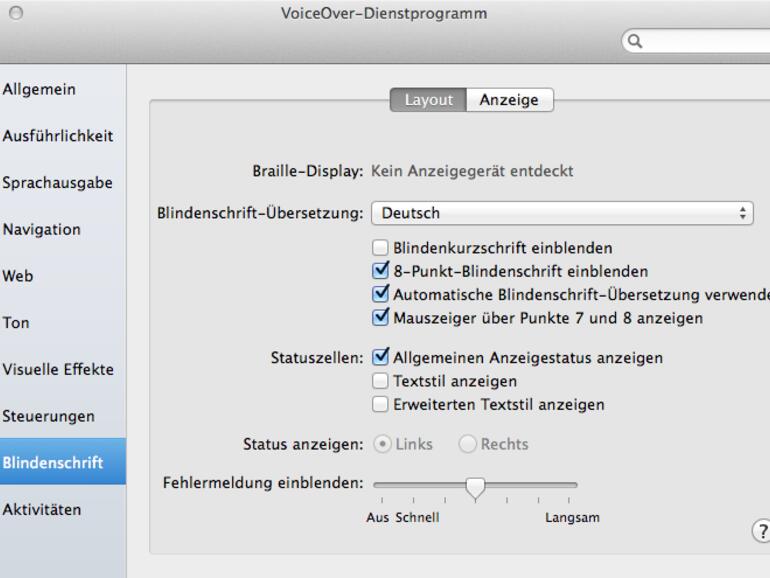Open Allgemein category in sidebar
Screen dimensions: 770x578
(63, 89)
